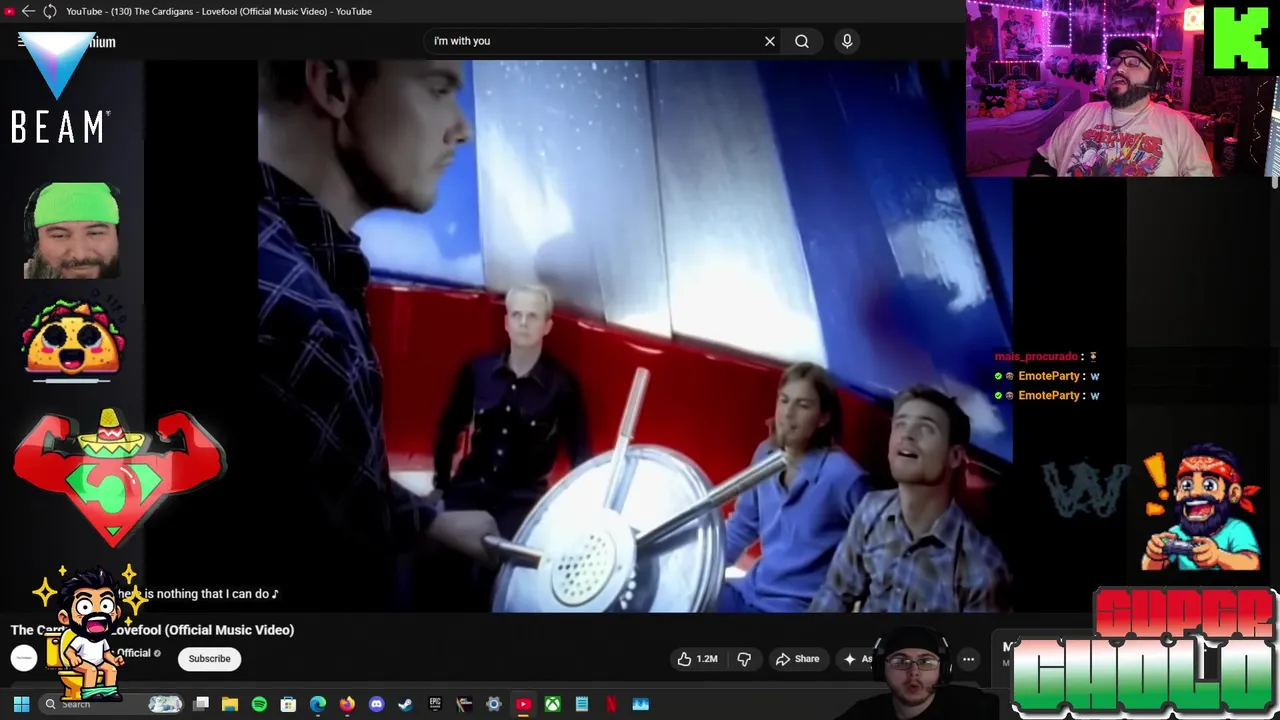Share the Lovefool music video
This screenshot has width=1280, height=720.
[x=798, y=659]
